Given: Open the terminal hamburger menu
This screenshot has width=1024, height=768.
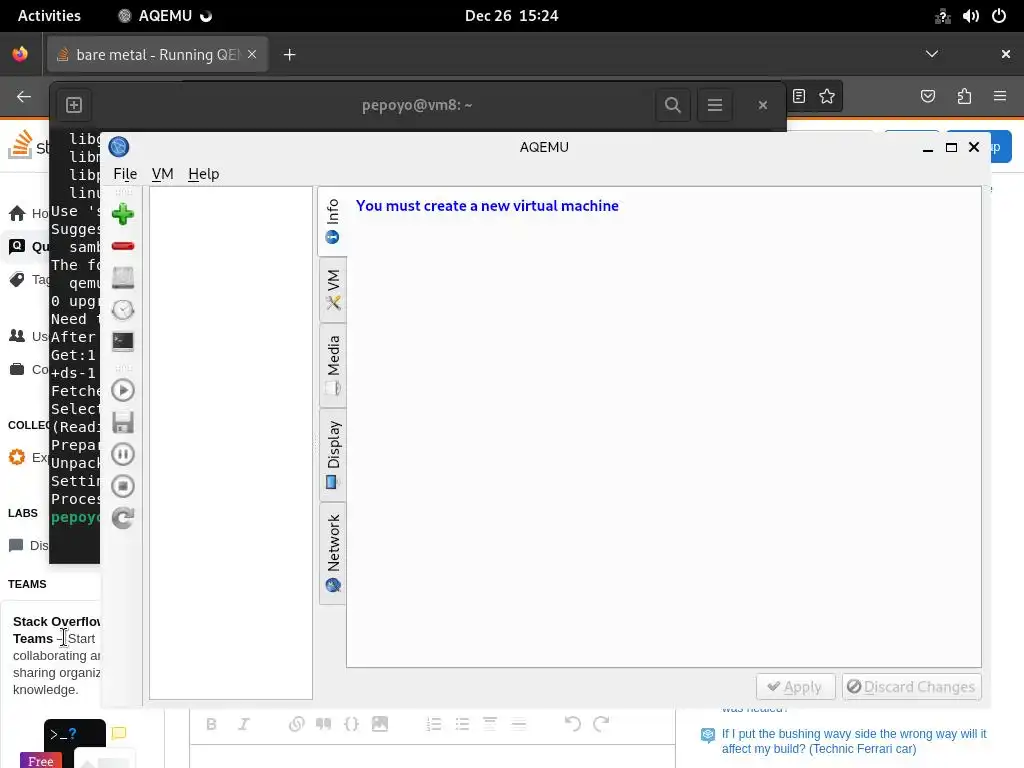Looking at the screenshot, I should point(714,104).
